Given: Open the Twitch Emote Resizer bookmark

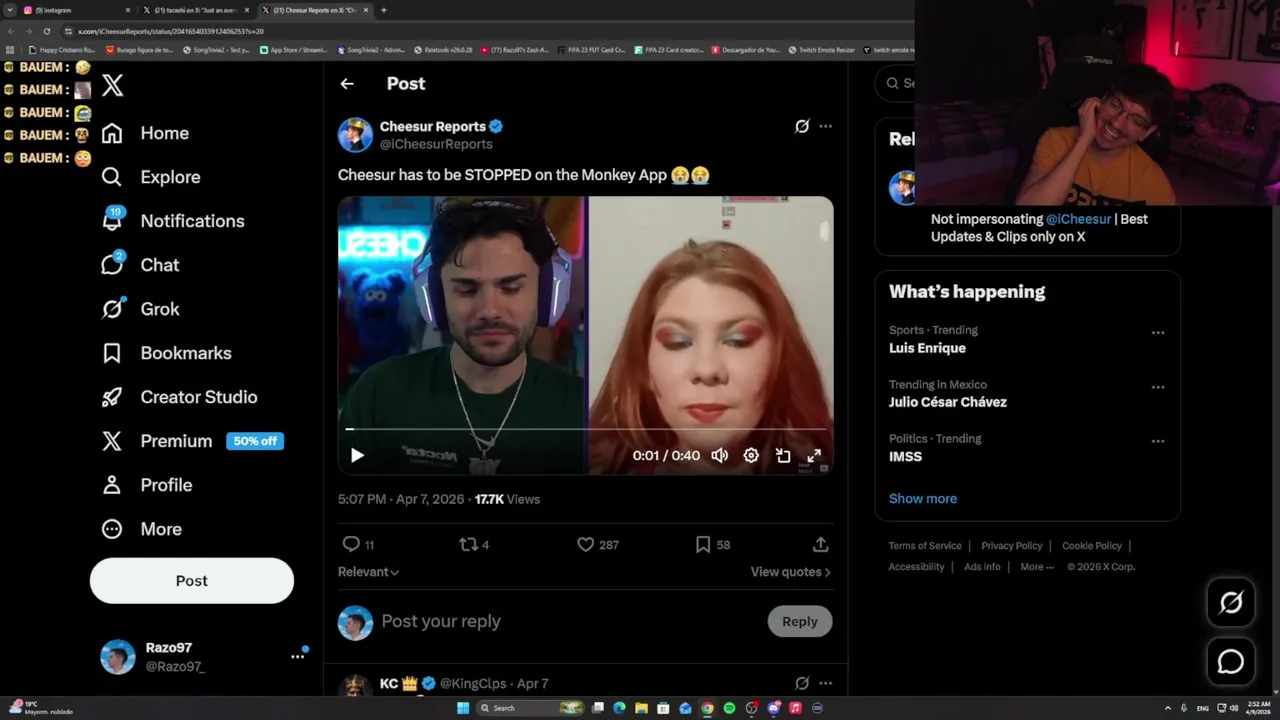Looking at the screenshot, I should pyautogui.click(x=822, y=49).
